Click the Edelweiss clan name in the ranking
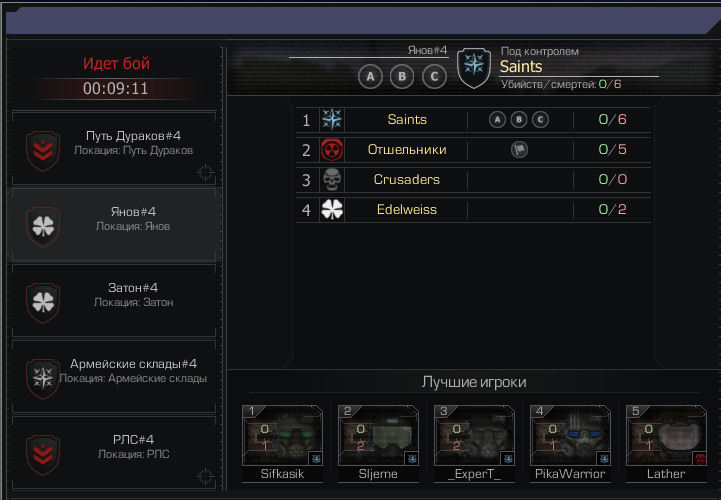 407,210
